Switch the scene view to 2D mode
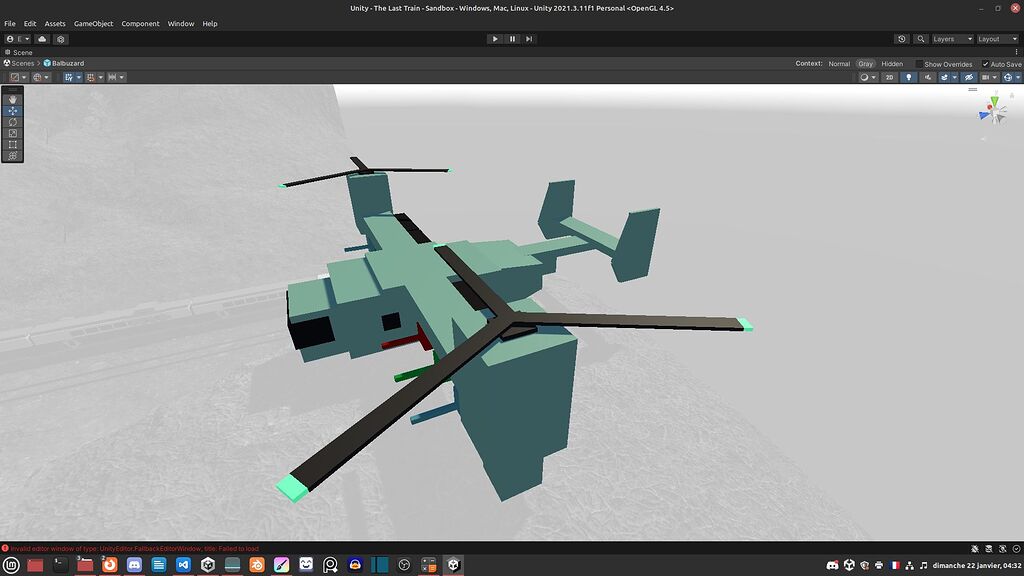Screen dimensions: 1024x576 pyautogui.click(x=889, y=77)
